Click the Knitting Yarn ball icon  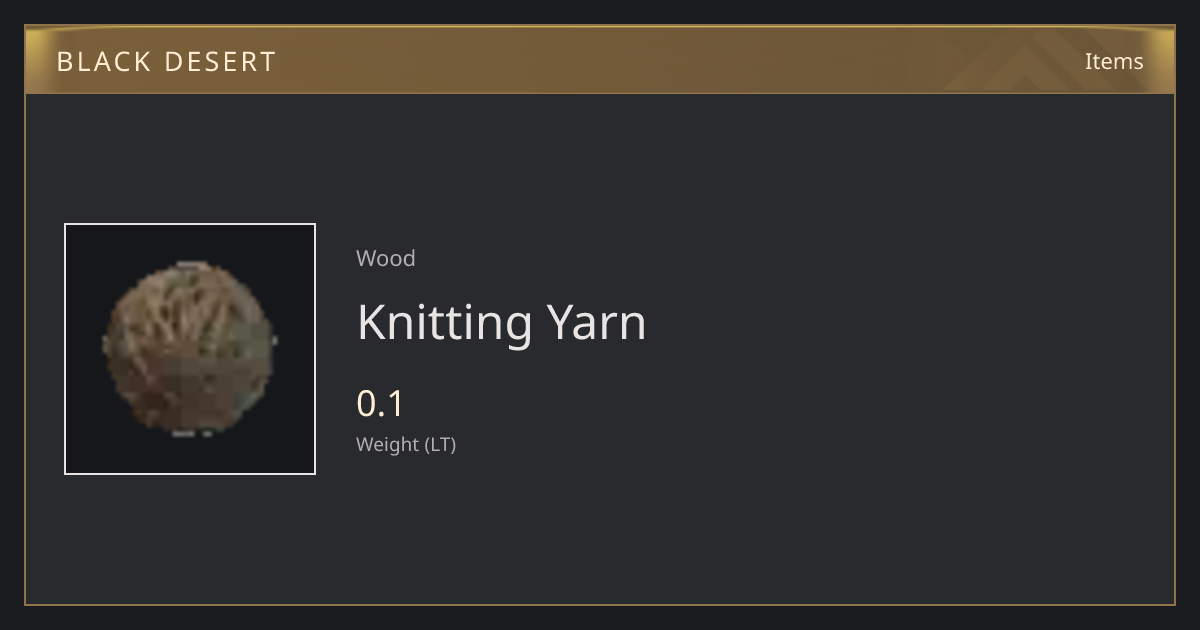pyautogui.click(x=189, y=348)
